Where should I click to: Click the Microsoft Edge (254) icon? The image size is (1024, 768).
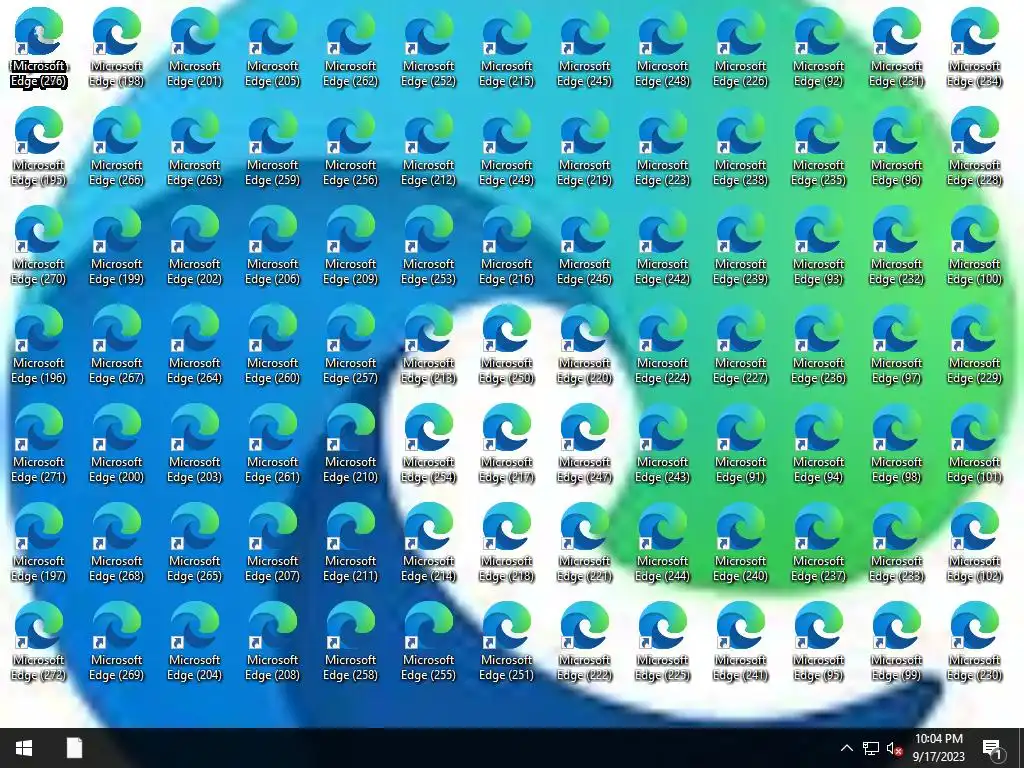coord(428,443)
